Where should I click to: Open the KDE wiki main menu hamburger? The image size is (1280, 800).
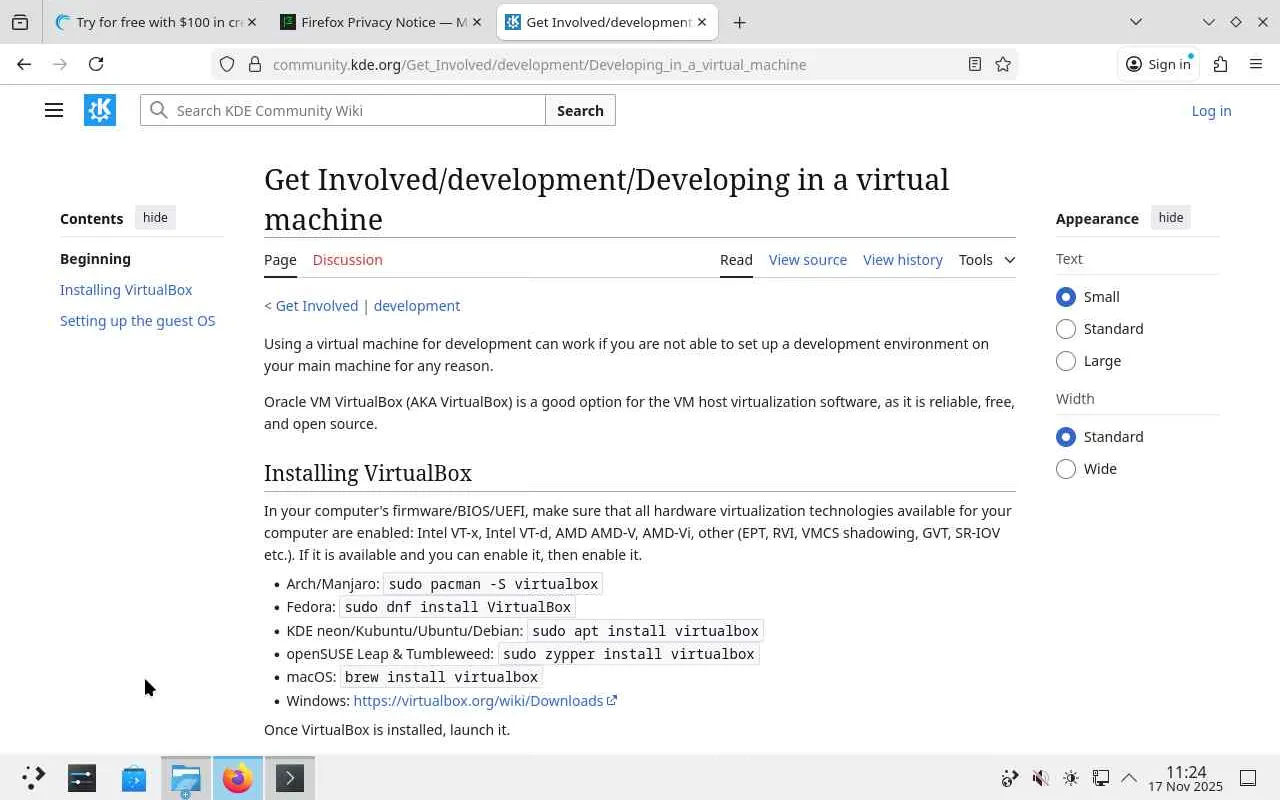[x=54, y=110]
